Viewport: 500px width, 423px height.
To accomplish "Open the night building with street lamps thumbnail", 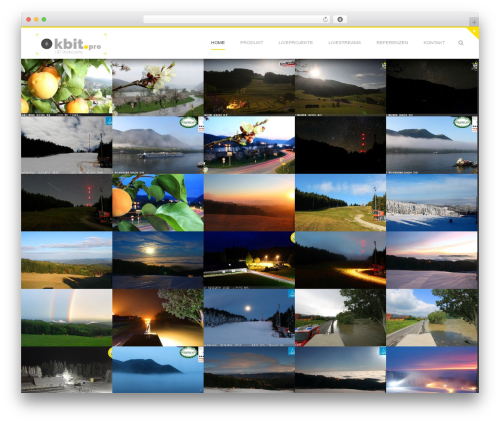I will pos(249,260).
